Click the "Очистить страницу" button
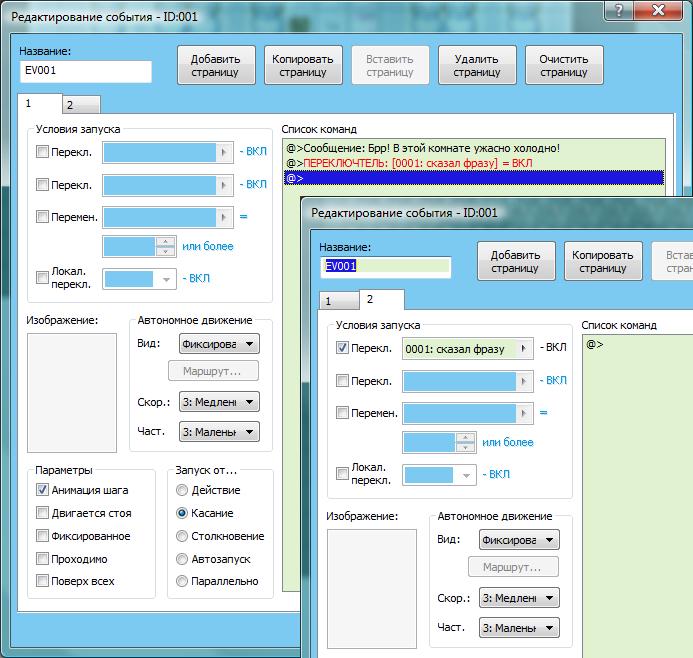 point(564,65)
